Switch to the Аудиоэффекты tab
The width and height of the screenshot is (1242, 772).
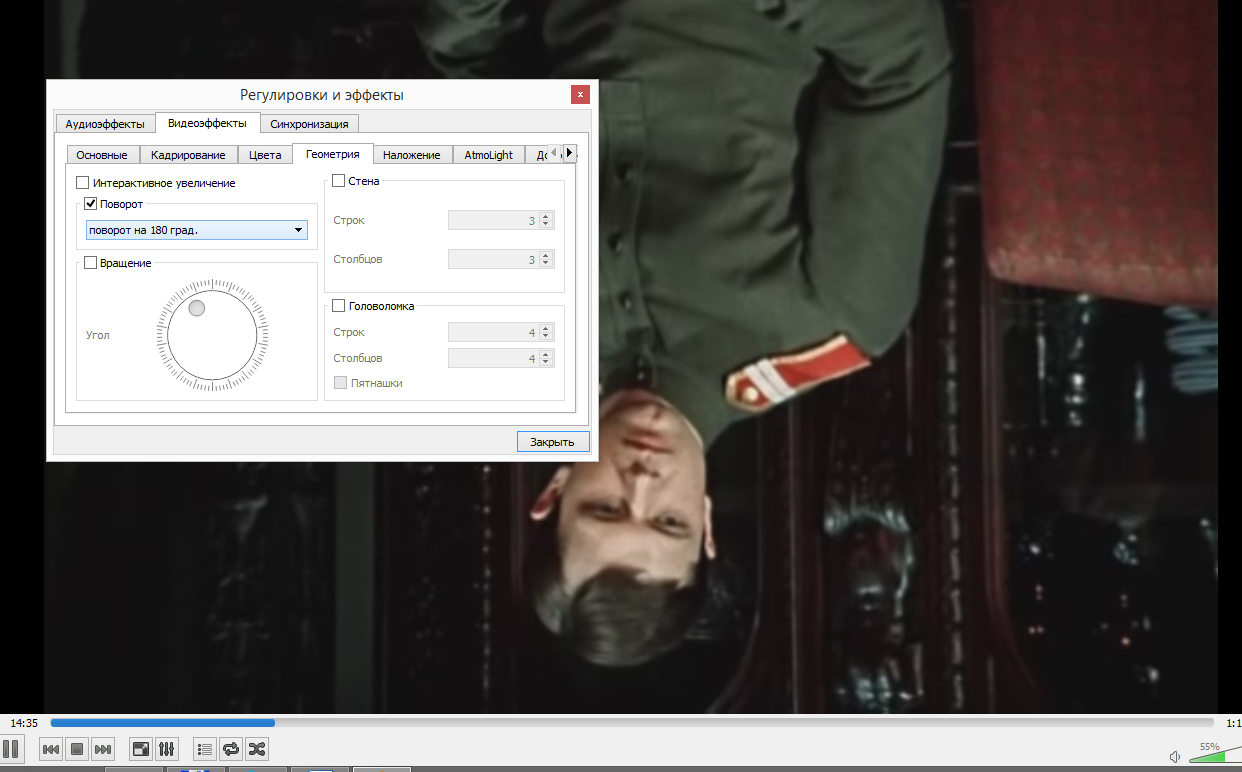coord(105,124)
